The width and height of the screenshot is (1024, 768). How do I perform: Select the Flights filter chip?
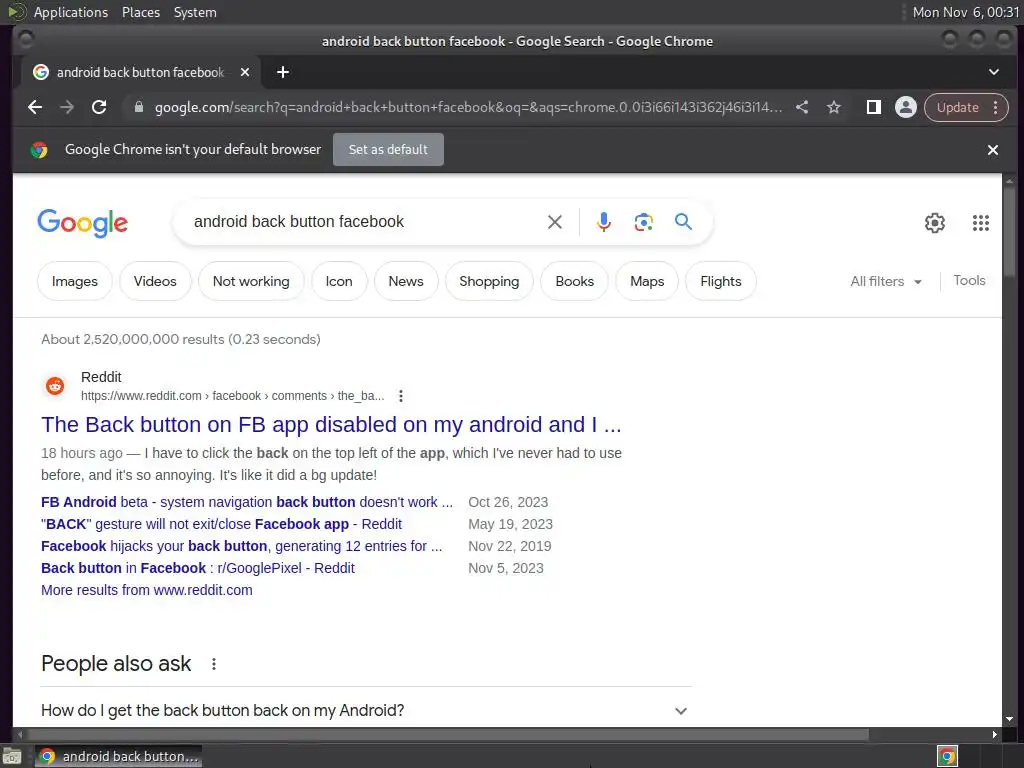[720, 281]
